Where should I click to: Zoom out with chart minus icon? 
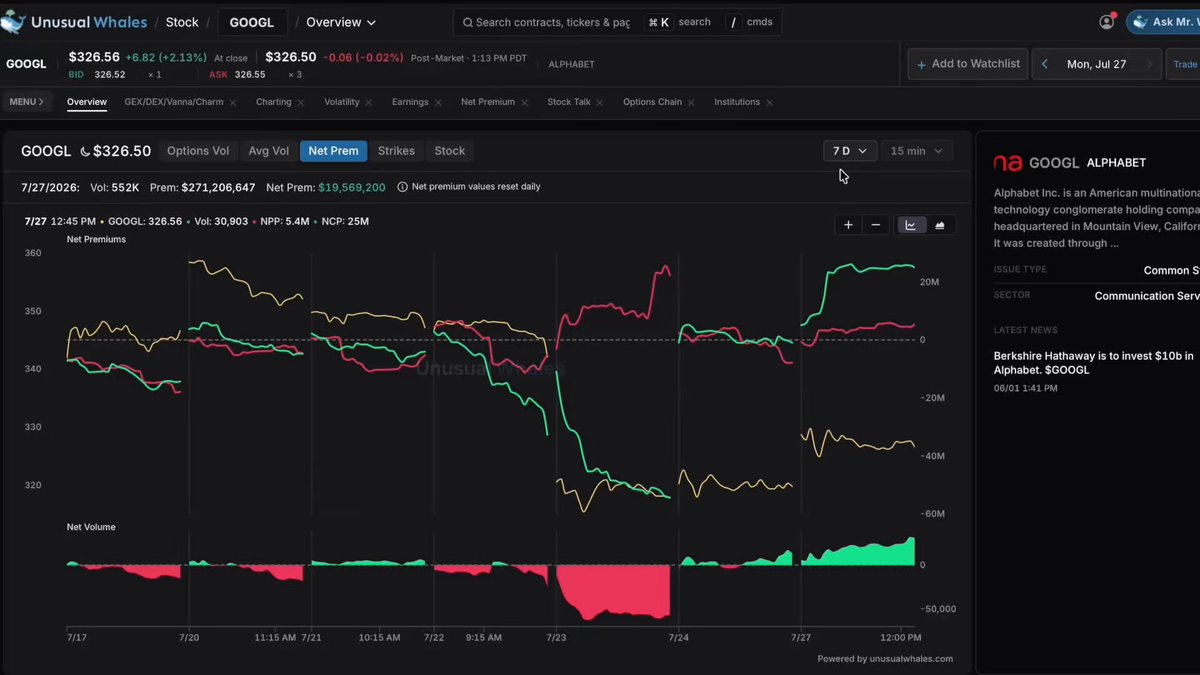tap(876, 225)
